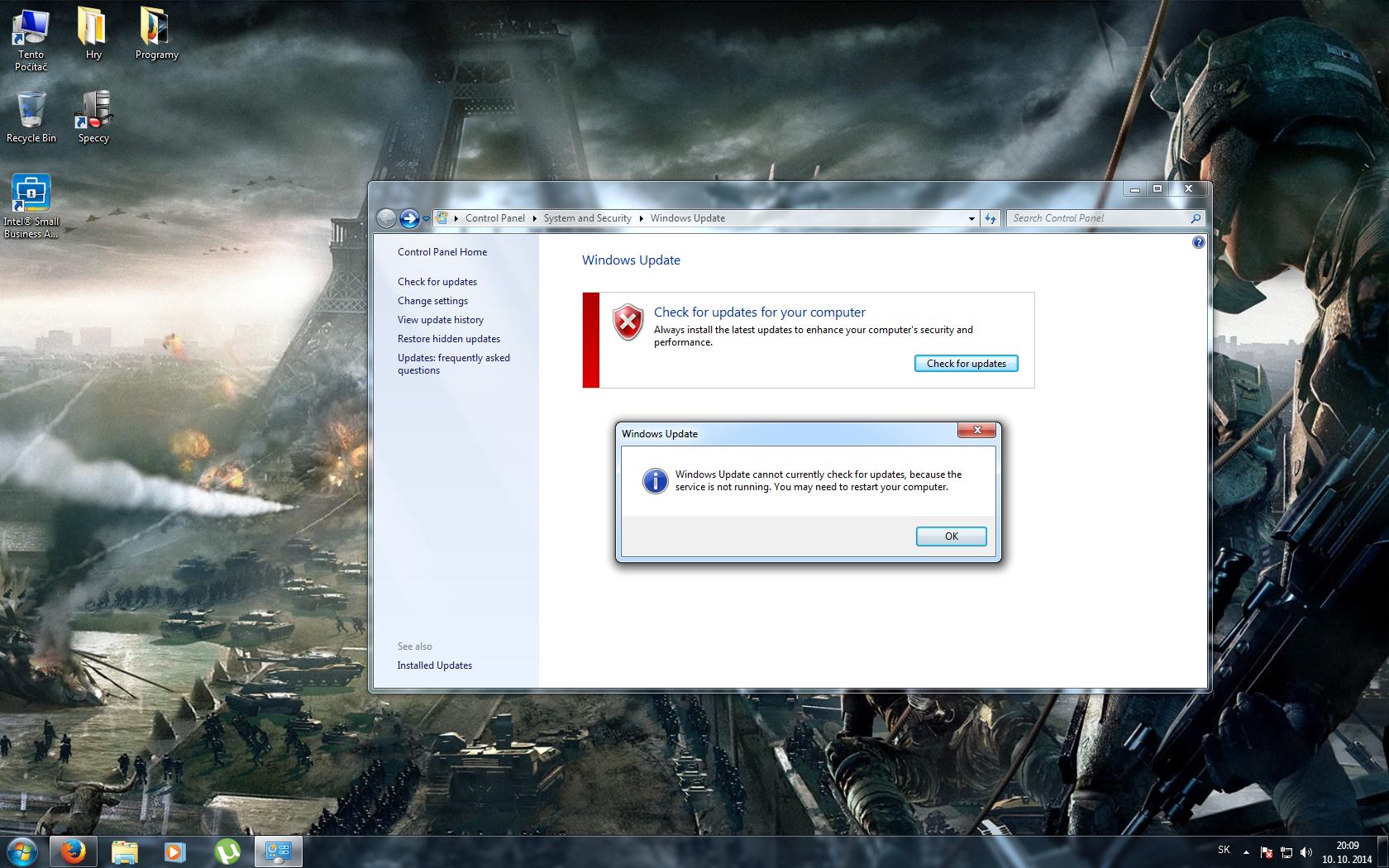This screenshot has height=868, width=1389.
Task: Click the blue information icon in dialog
Action: pyautogui.click(x=655, y=480)
